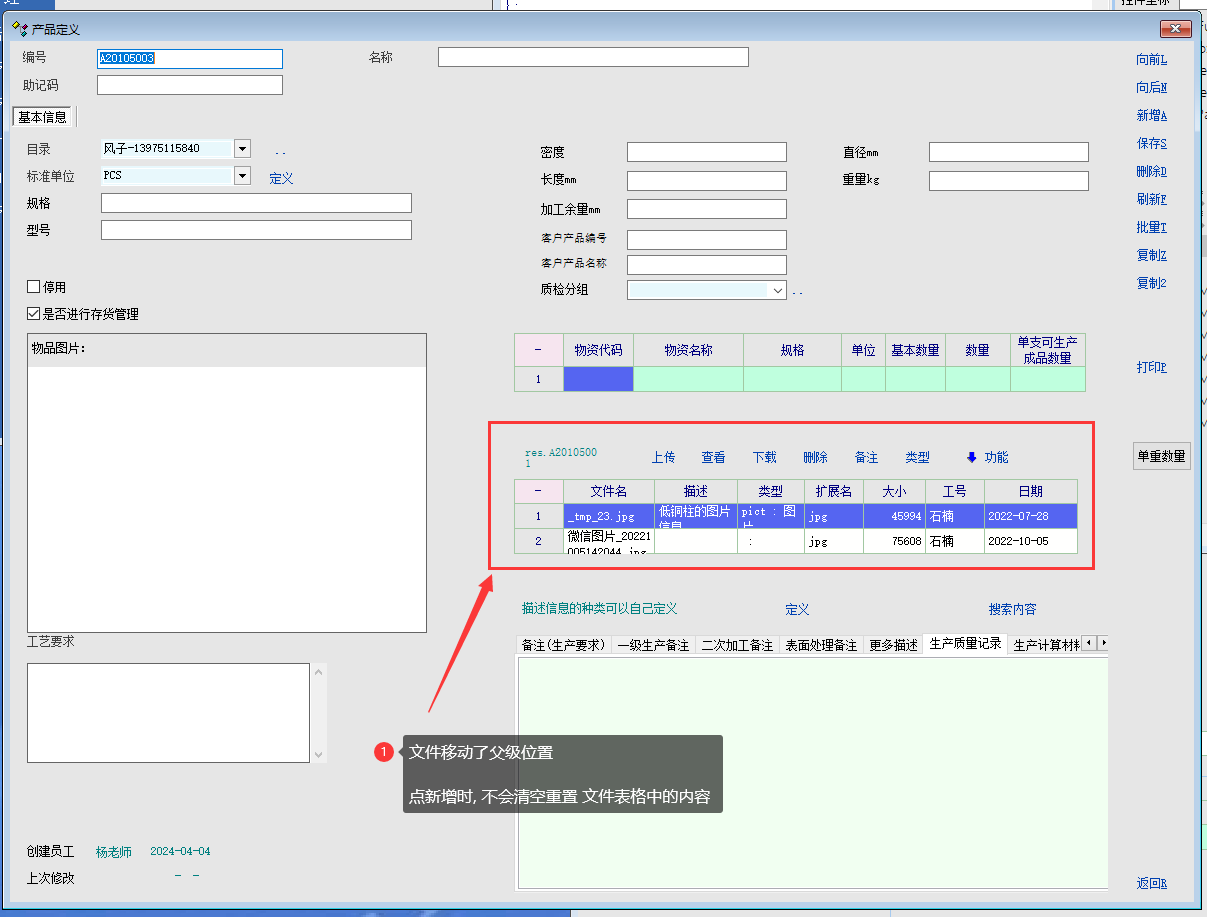This screenshot has height=917, width=1207.
Task: Click the 功能 down-arrow icon
Action: point(971,457)
